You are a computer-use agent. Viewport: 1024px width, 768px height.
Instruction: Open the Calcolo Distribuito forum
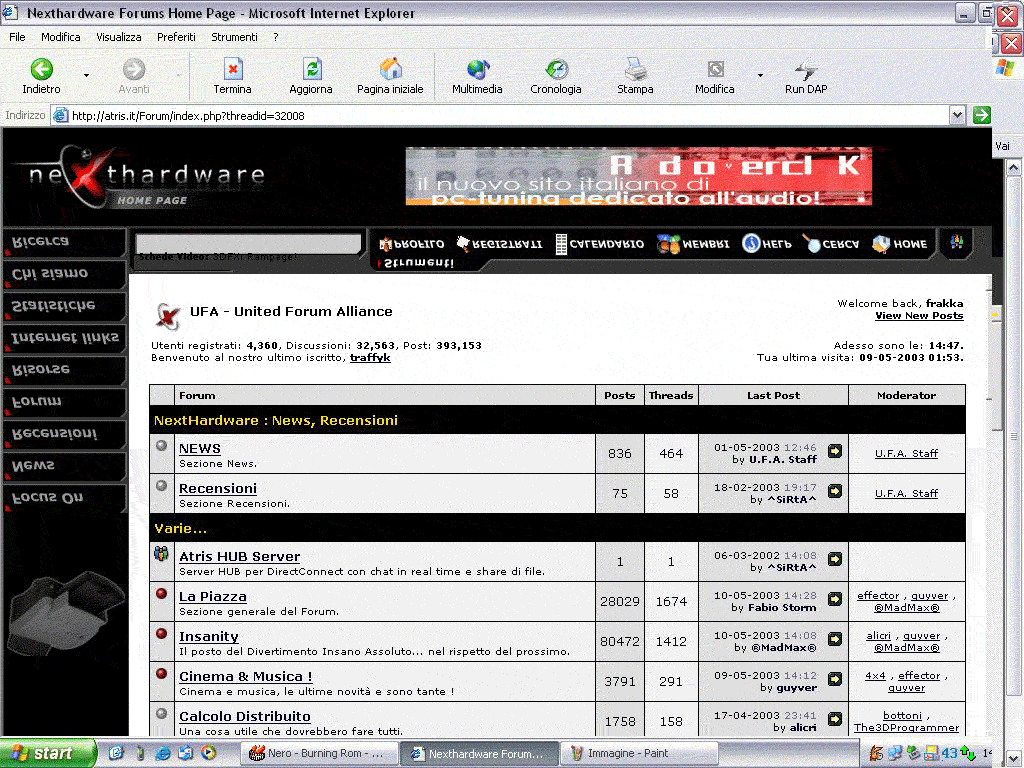[245, 716]
